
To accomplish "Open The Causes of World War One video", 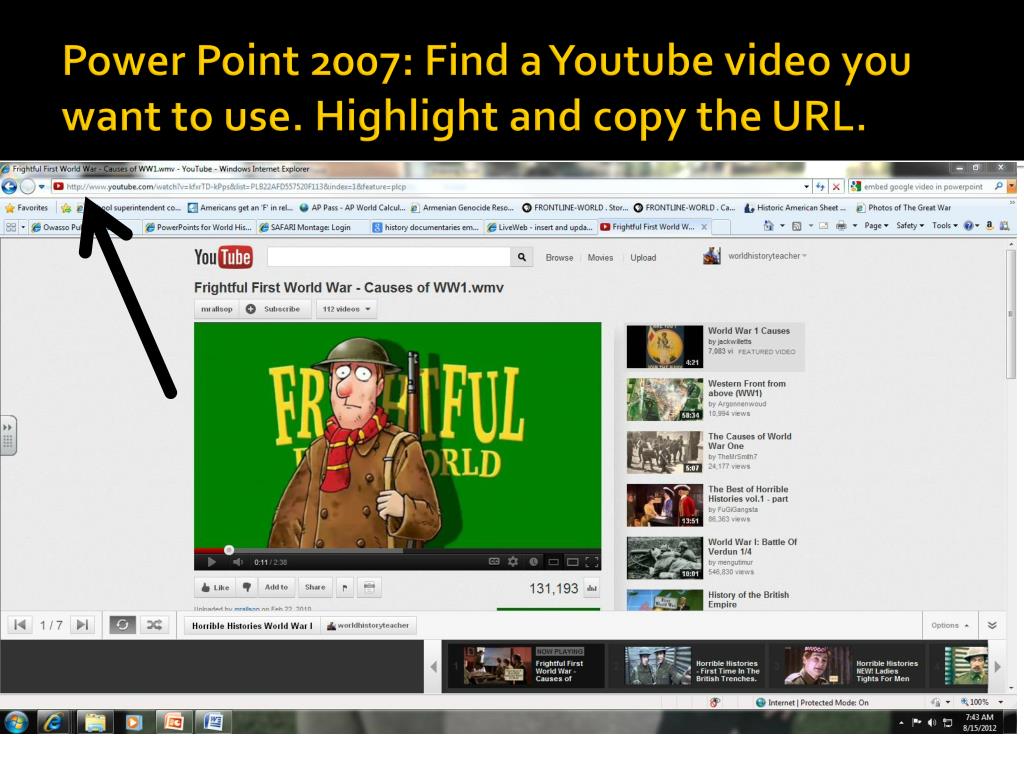I will (x=715, y=452).
